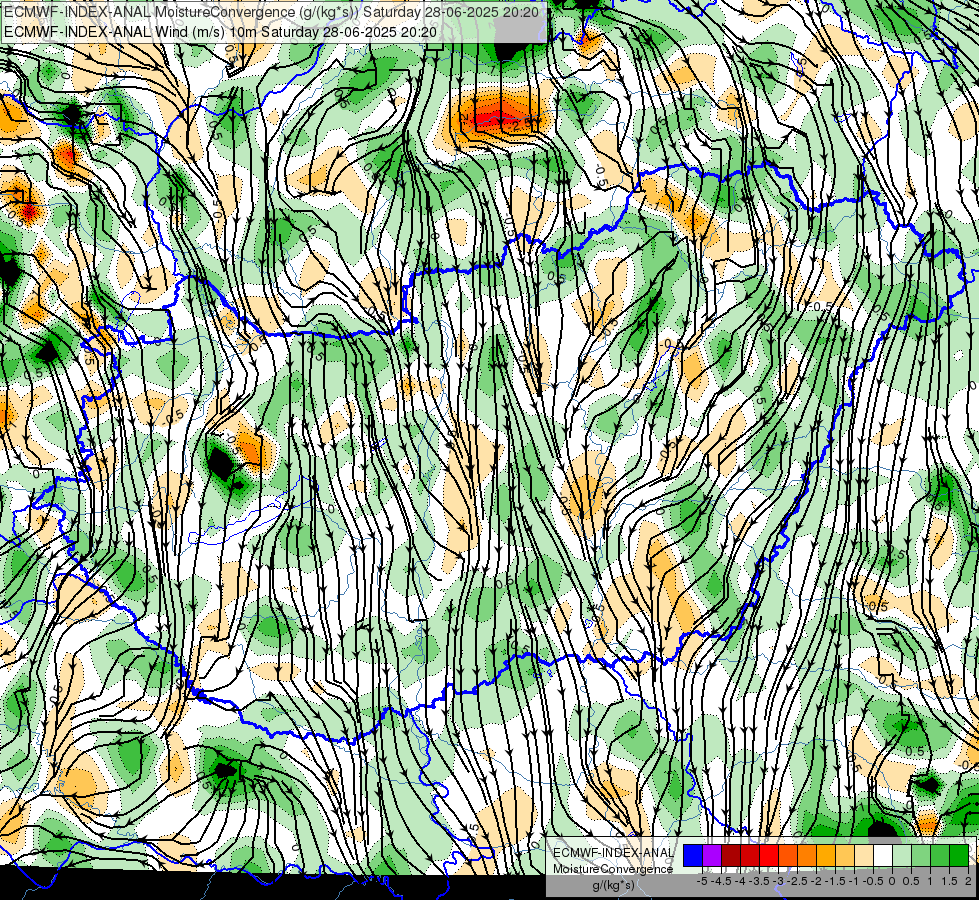
Task: Click the '-1.5' legend scale value
Action: coord(835,881)
